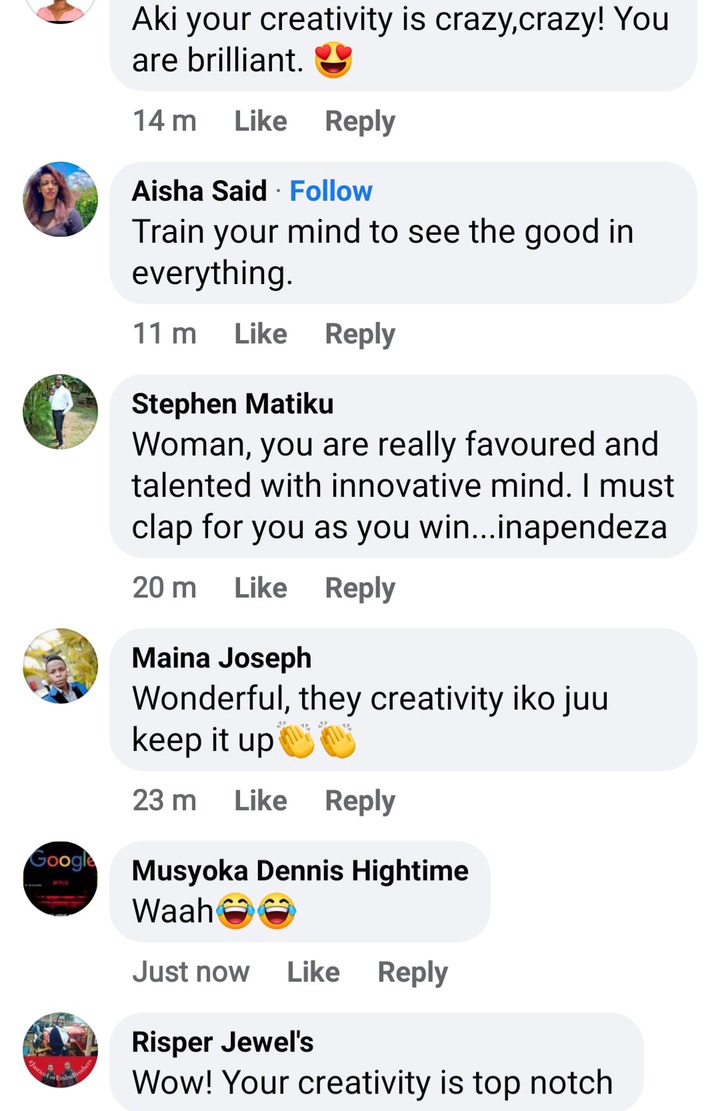Like the Waah comment by Musyoka
This screenshot has width=720, height=1111.
tap(313, 972)
